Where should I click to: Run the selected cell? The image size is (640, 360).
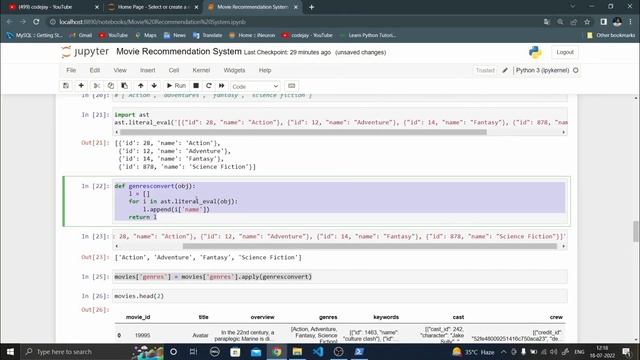pos(176,86)
